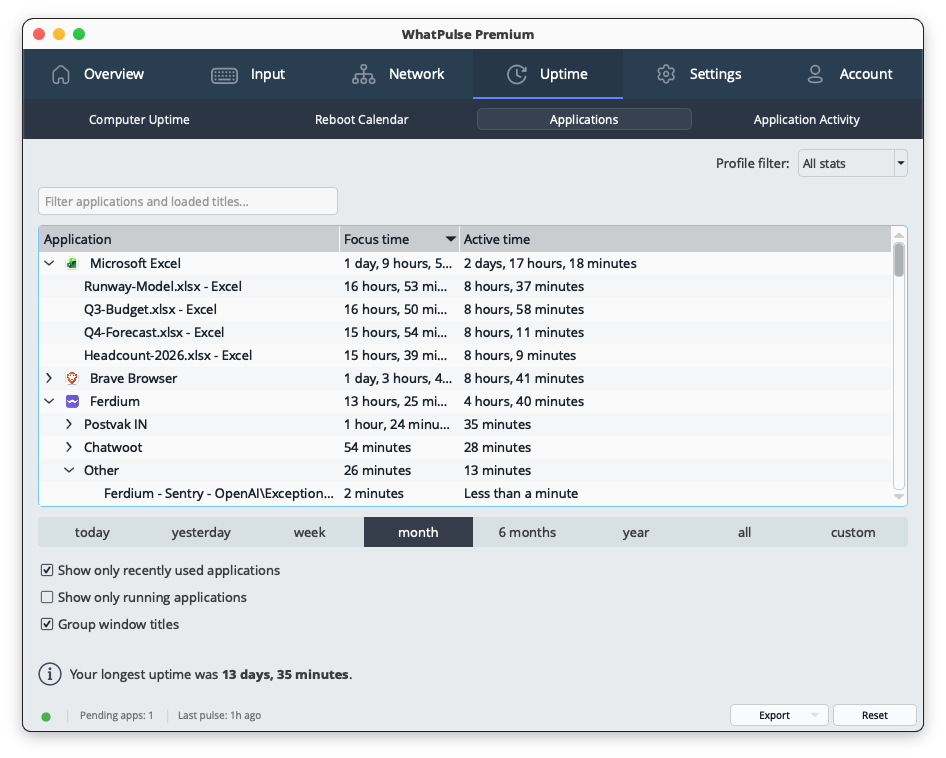The height and width of the screenshot is (758, 946).
Task: Toggle Group window titles checkbox
Action: tap(47, 624)
